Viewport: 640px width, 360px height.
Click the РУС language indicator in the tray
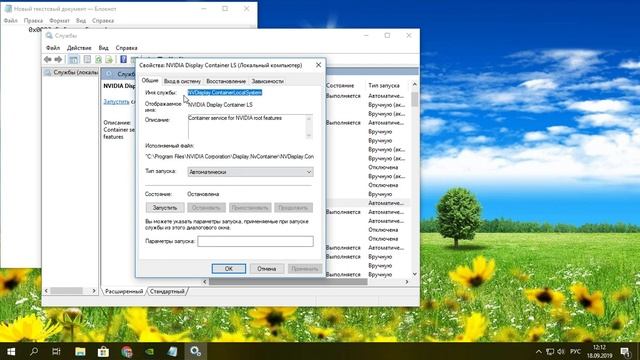click(576, 351)
